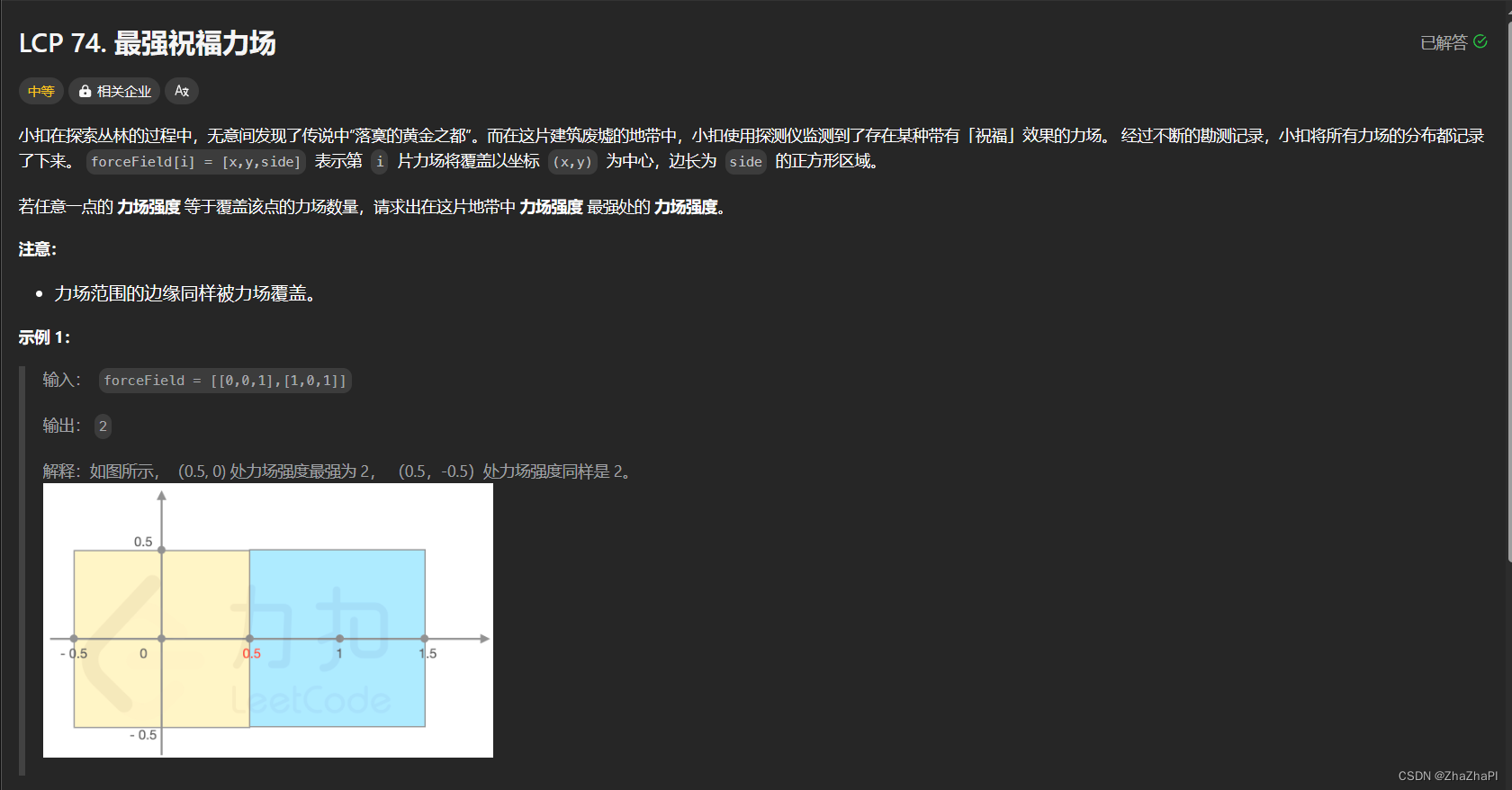Click the 解释 explanation line
This screenshot has width=1512, height=790.
pyautogui.click(x=337, y=471)
